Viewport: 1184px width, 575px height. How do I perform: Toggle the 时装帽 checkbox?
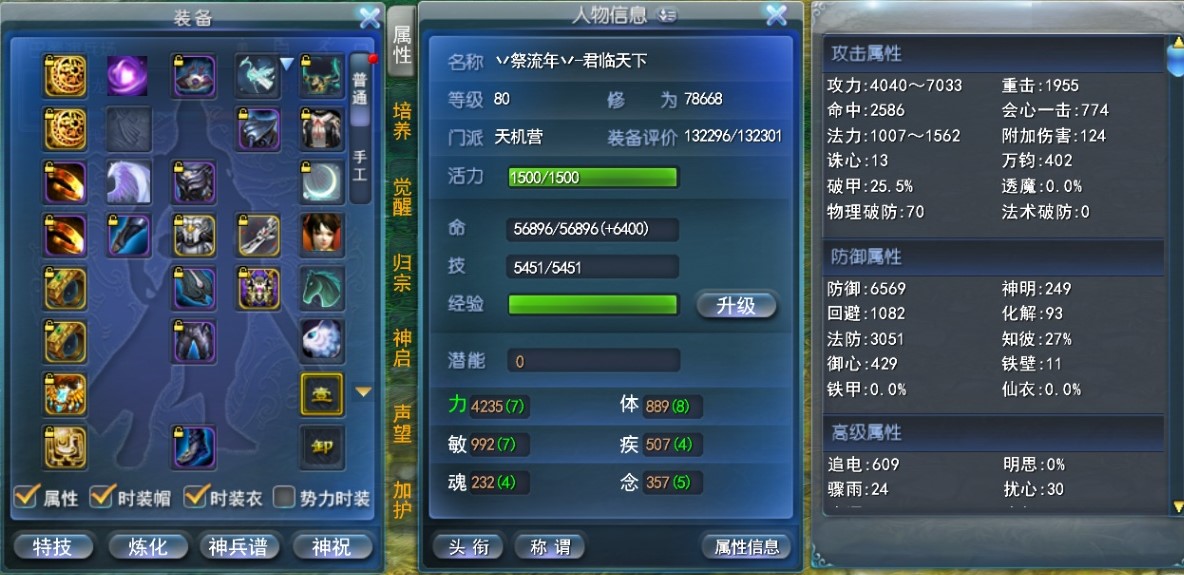point(101,496)
